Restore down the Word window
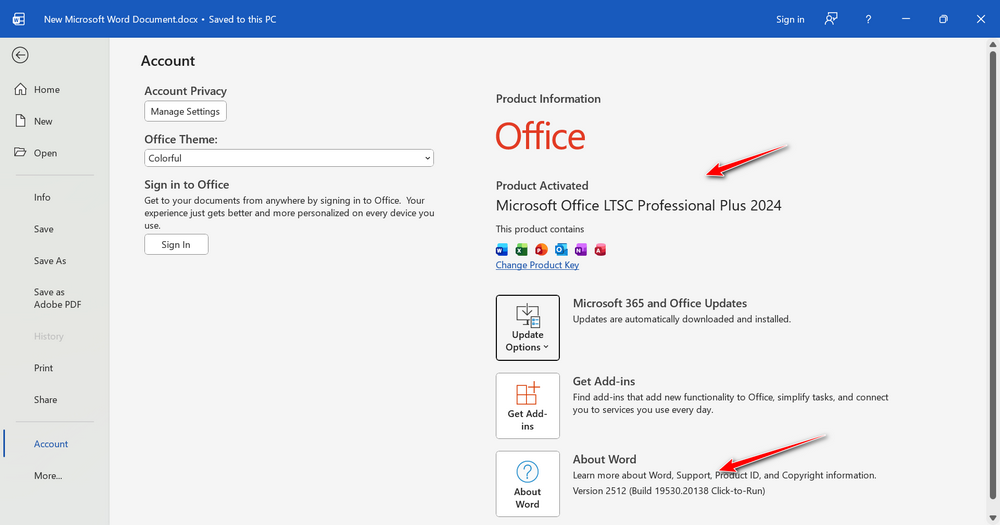Image resolution: width=1000 pixels, height=525 pixels. 943,19
